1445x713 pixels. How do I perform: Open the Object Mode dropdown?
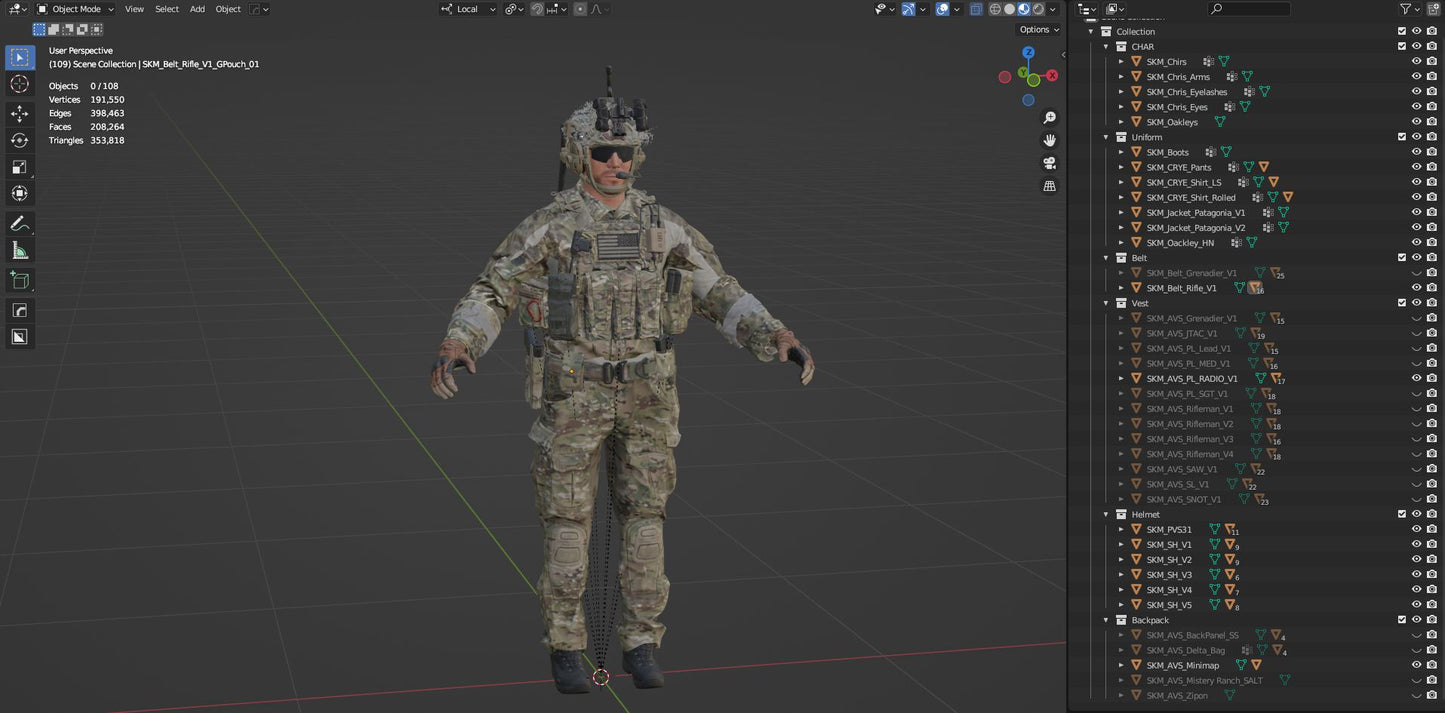[x=76, y=9]
